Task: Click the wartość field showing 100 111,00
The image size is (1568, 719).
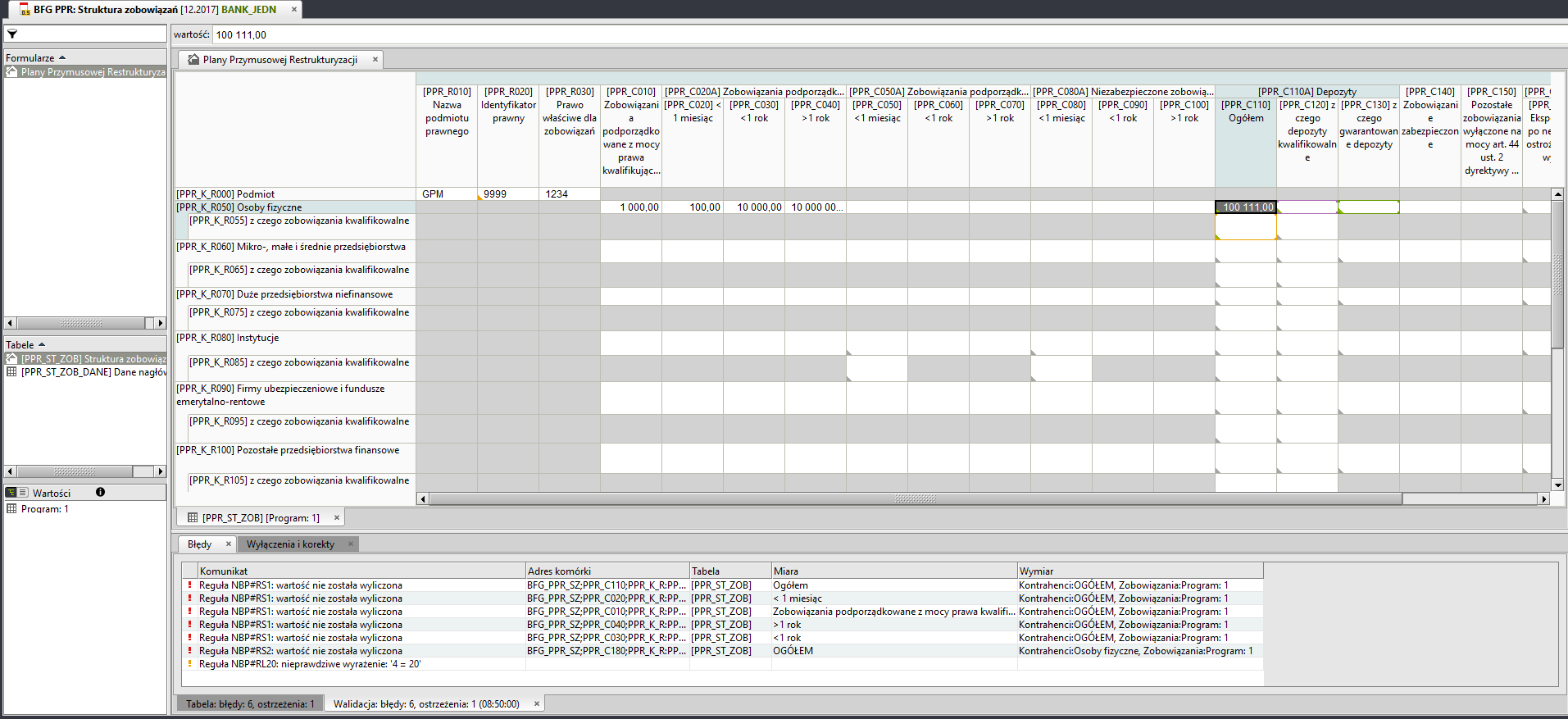Action: [889, 34]
